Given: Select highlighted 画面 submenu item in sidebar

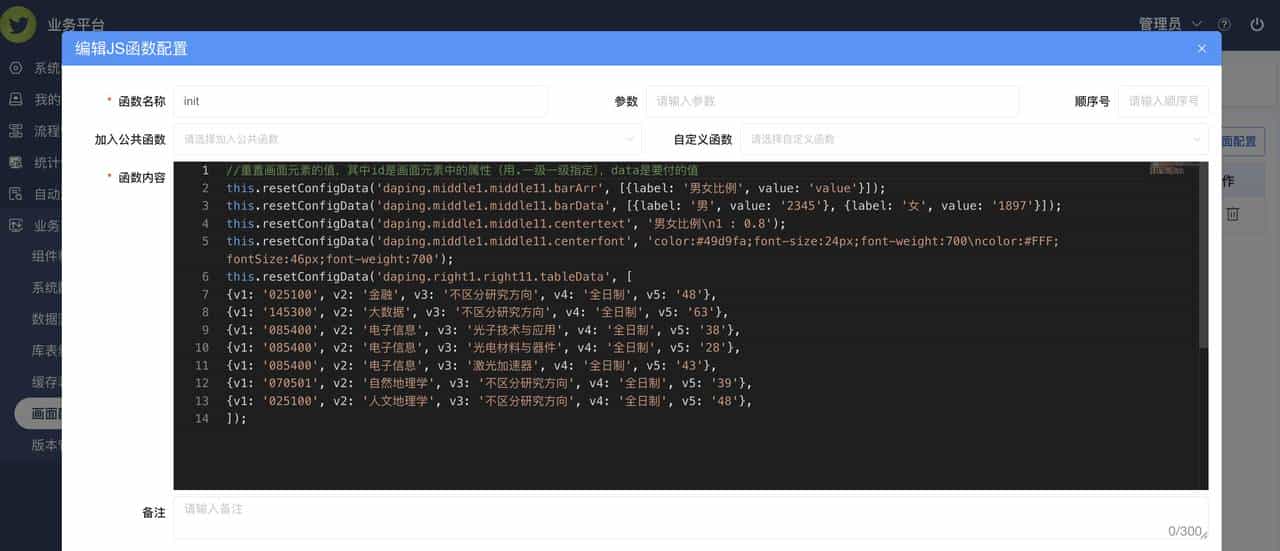Looking at the screenshot, I should (38, 413).
